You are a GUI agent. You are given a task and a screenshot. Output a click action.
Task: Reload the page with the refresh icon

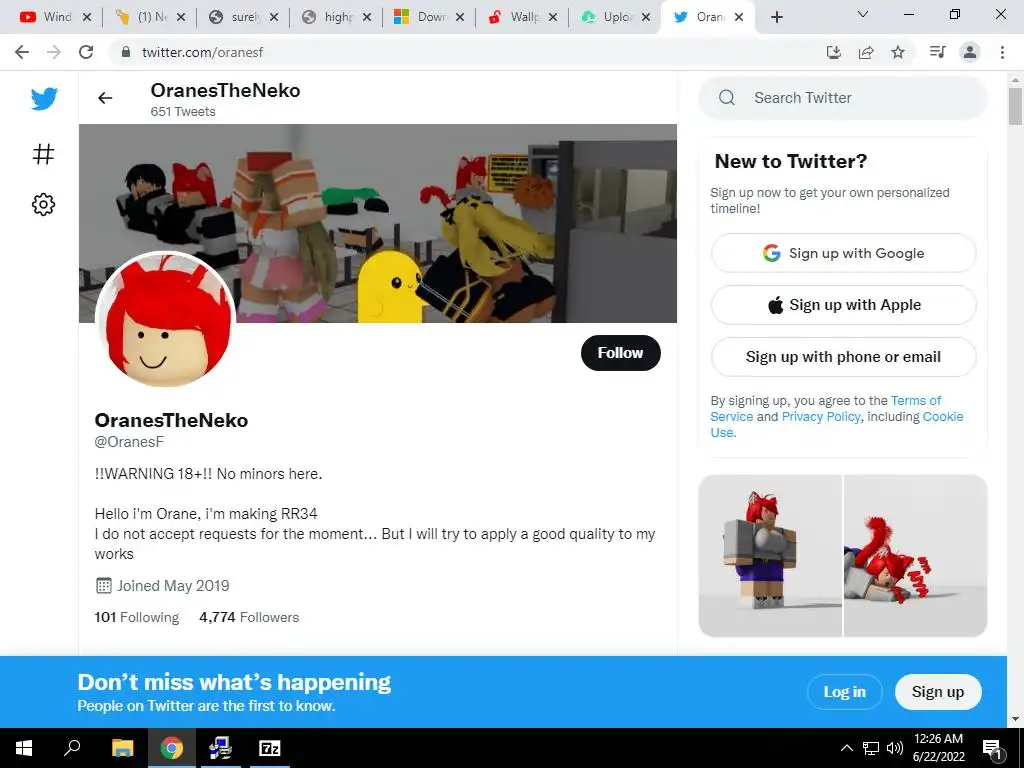click(x=86, y=52)
